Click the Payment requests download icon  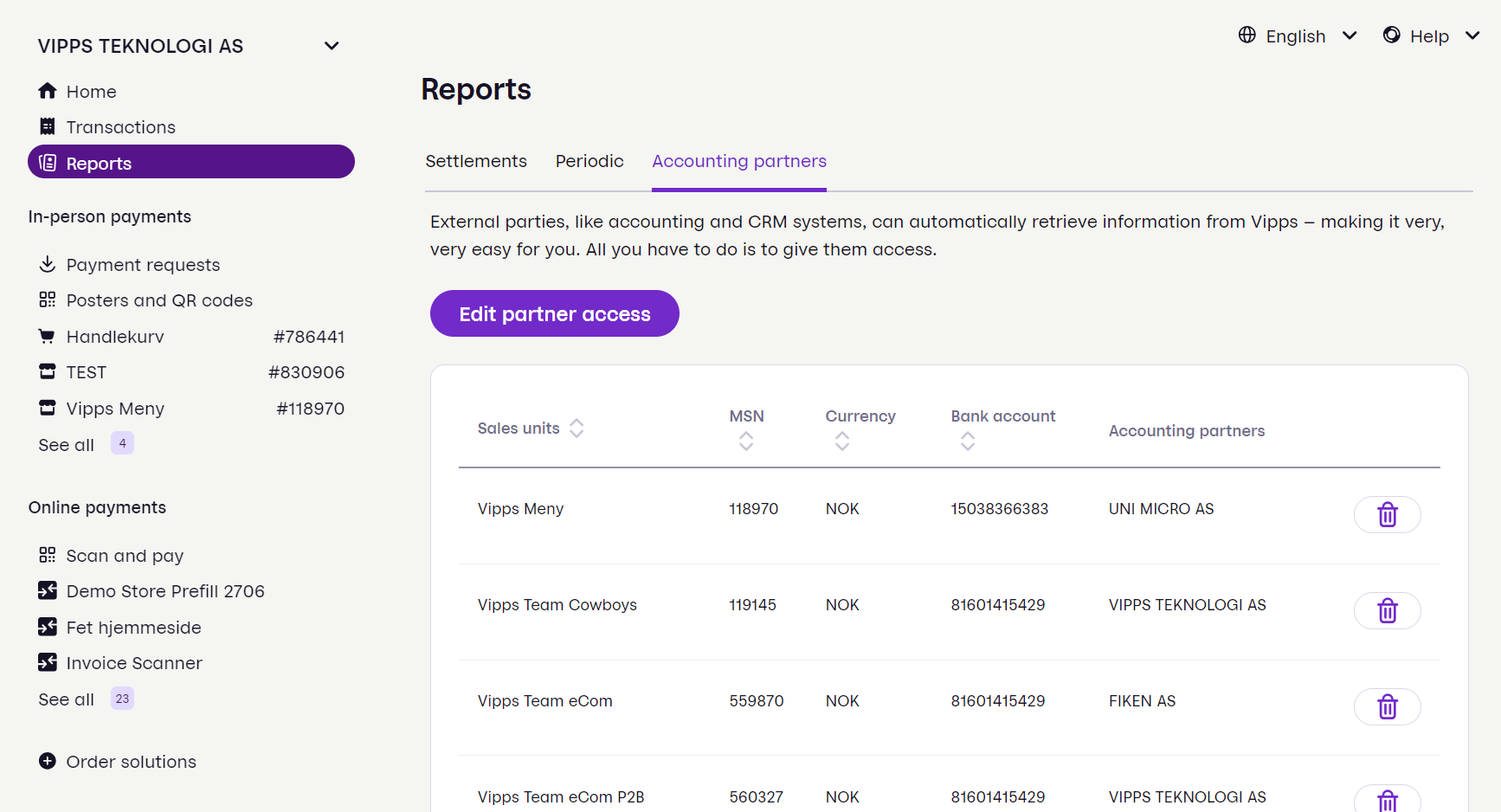point(48,264)
